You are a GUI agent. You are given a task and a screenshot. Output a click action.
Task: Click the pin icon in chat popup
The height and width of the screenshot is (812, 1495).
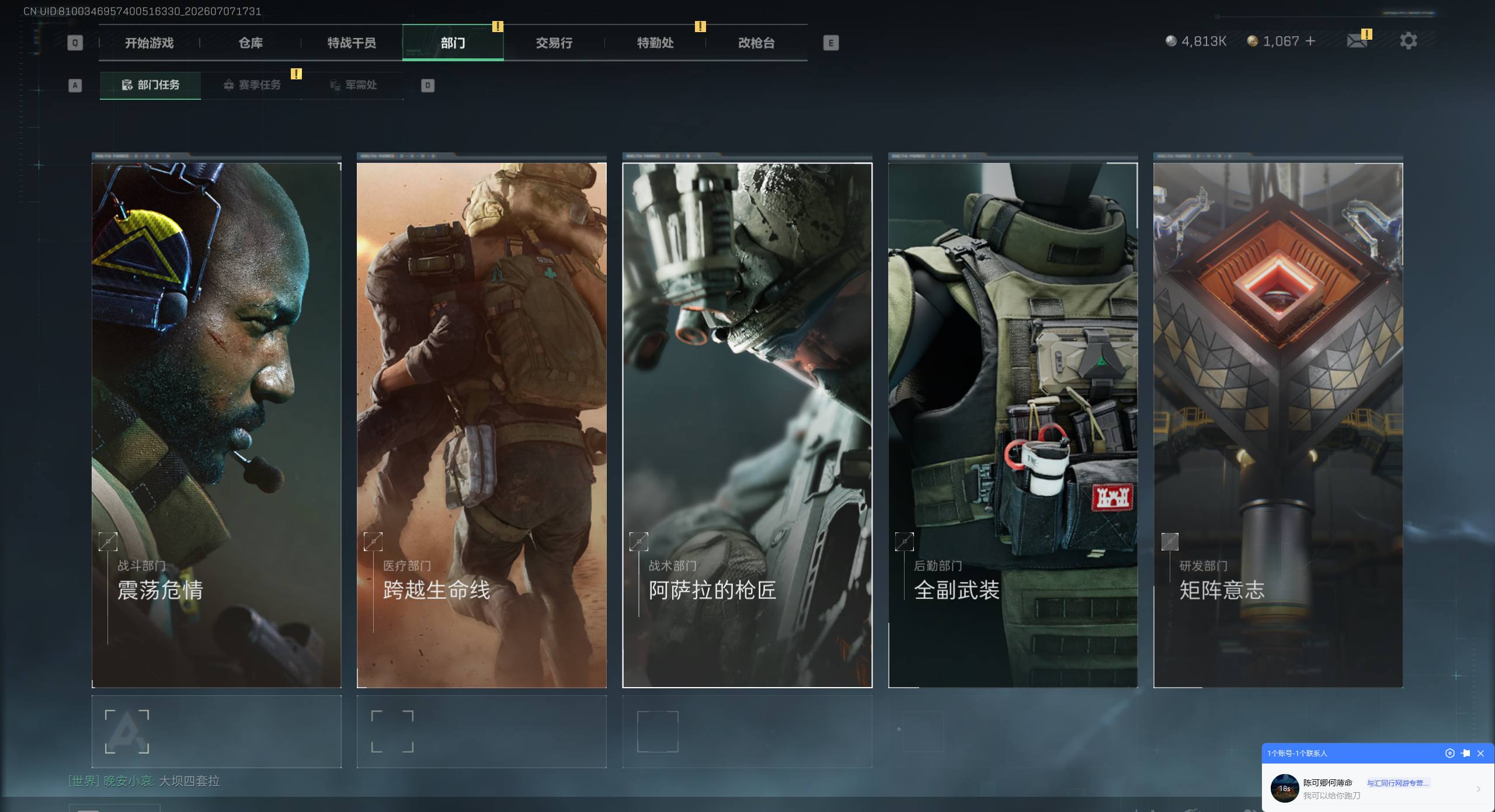1465,753
